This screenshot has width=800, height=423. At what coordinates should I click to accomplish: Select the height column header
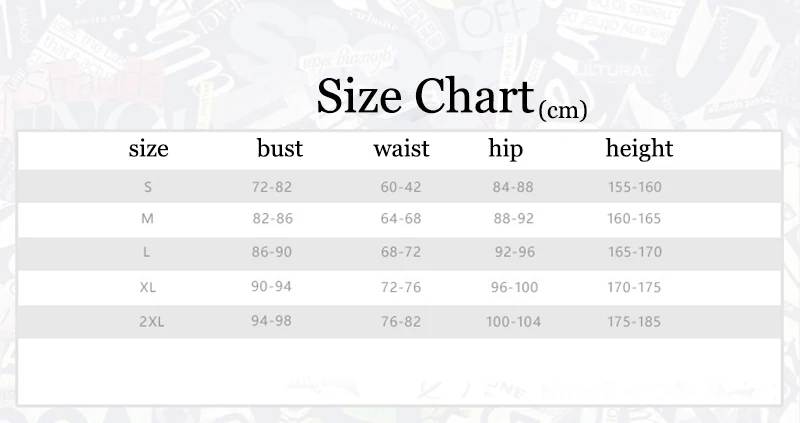[x=639, y=149]
